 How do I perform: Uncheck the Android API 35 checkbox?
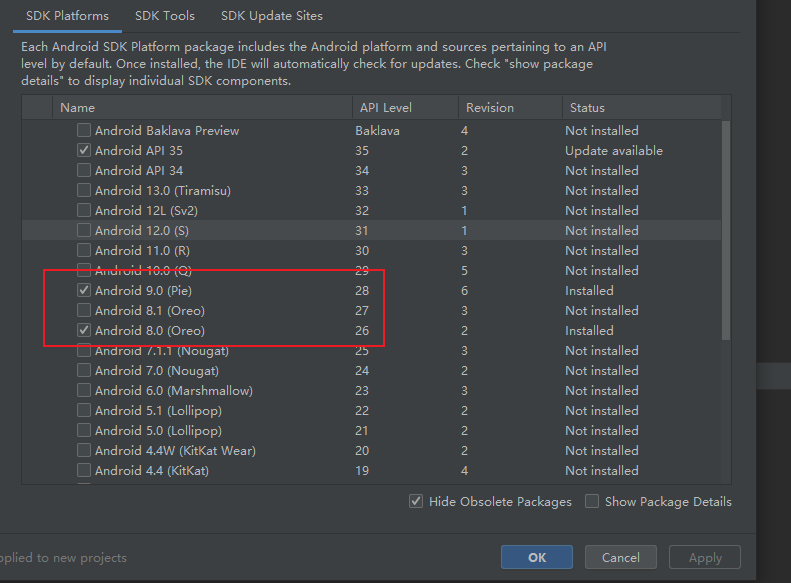tap(84, 151)
